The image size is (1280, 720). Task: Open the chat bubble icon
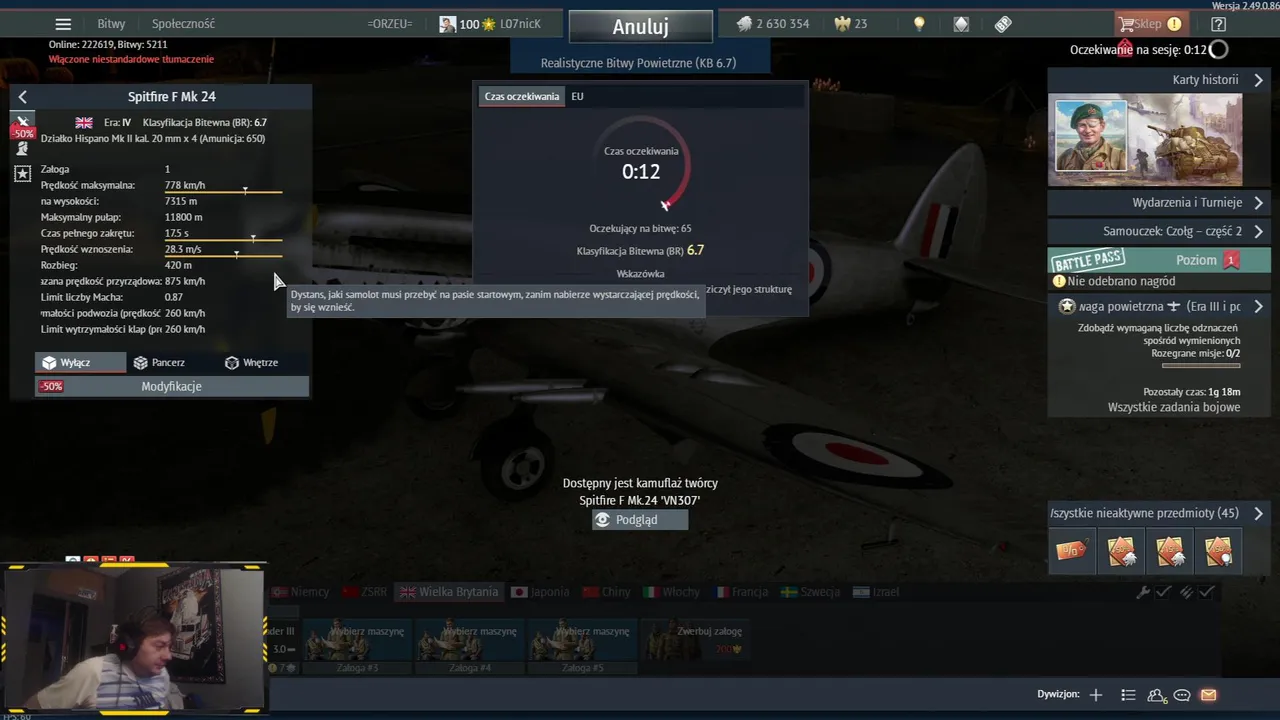1182,695
